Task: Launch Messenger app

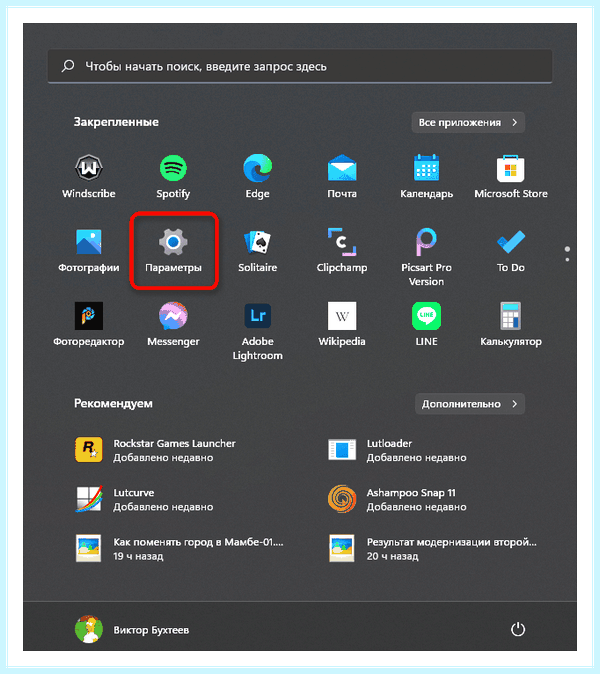Action: [x=173, y=325]
